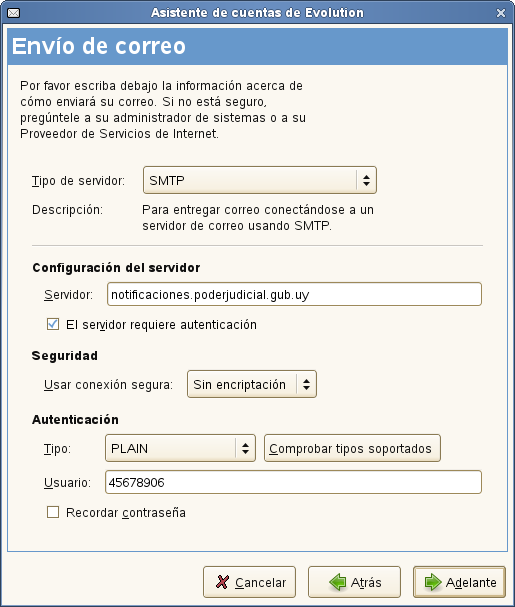
Task: Click the green right arrow icon on Adelante
Action: (433, 582)
